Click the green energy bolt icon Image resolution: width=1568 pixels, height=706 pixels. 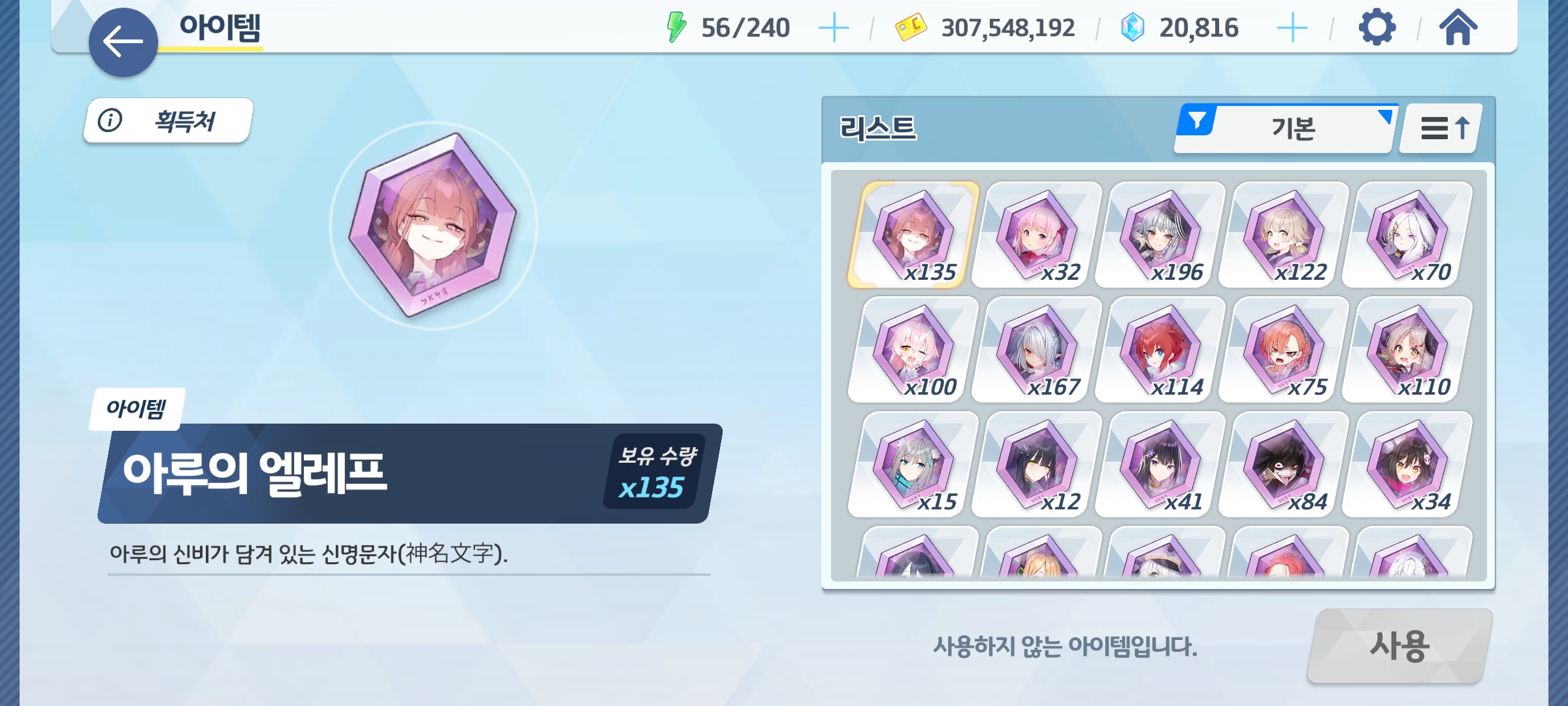coord(676,28)
